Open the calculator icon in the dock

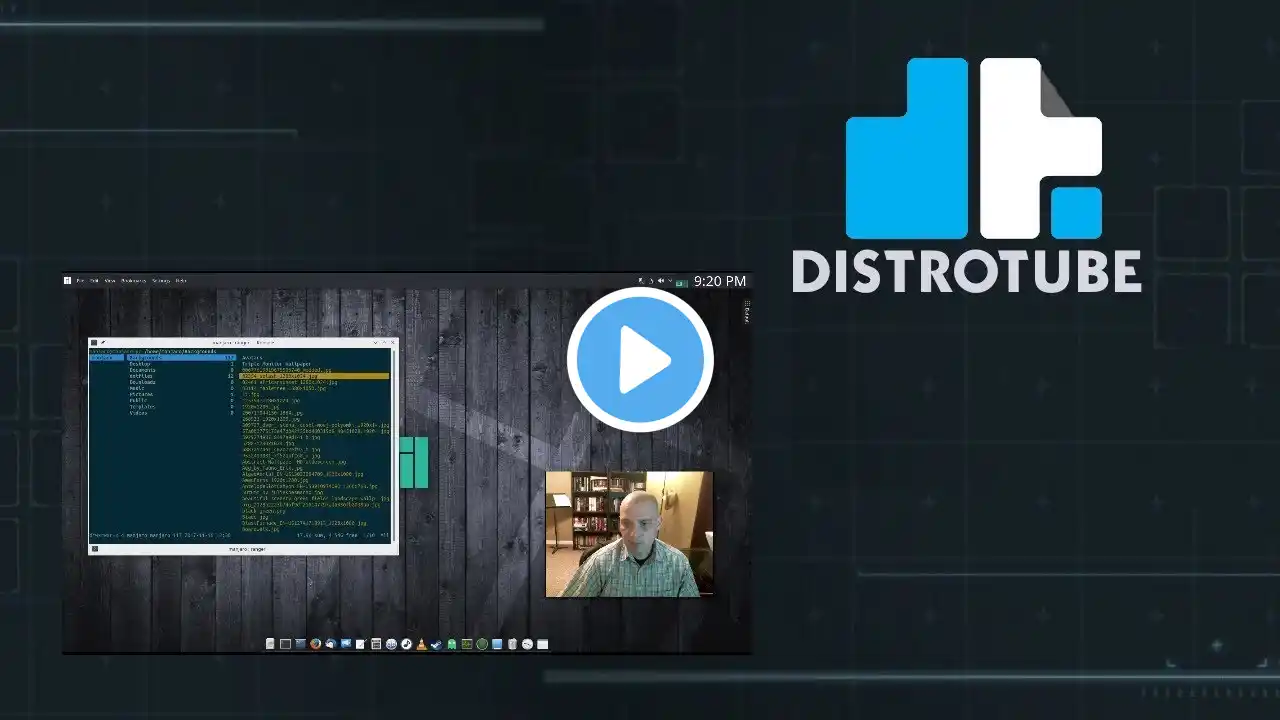(376, 644)
